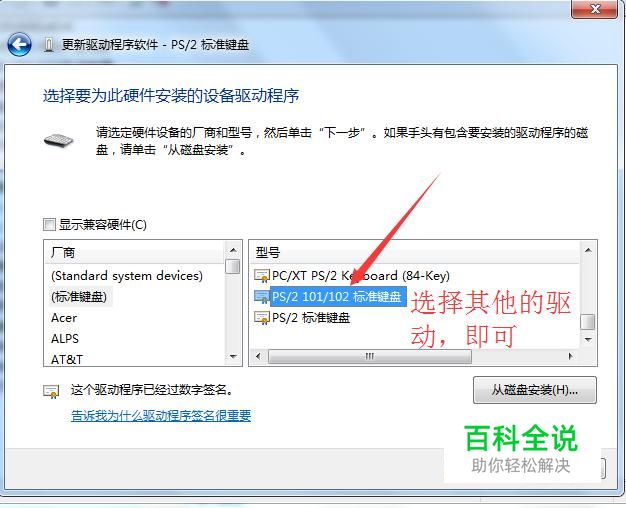Image resolution: width=626 pixels, height=508 pixels.
Task: Go back with the blue arrow button
Action: coord(19,44)
